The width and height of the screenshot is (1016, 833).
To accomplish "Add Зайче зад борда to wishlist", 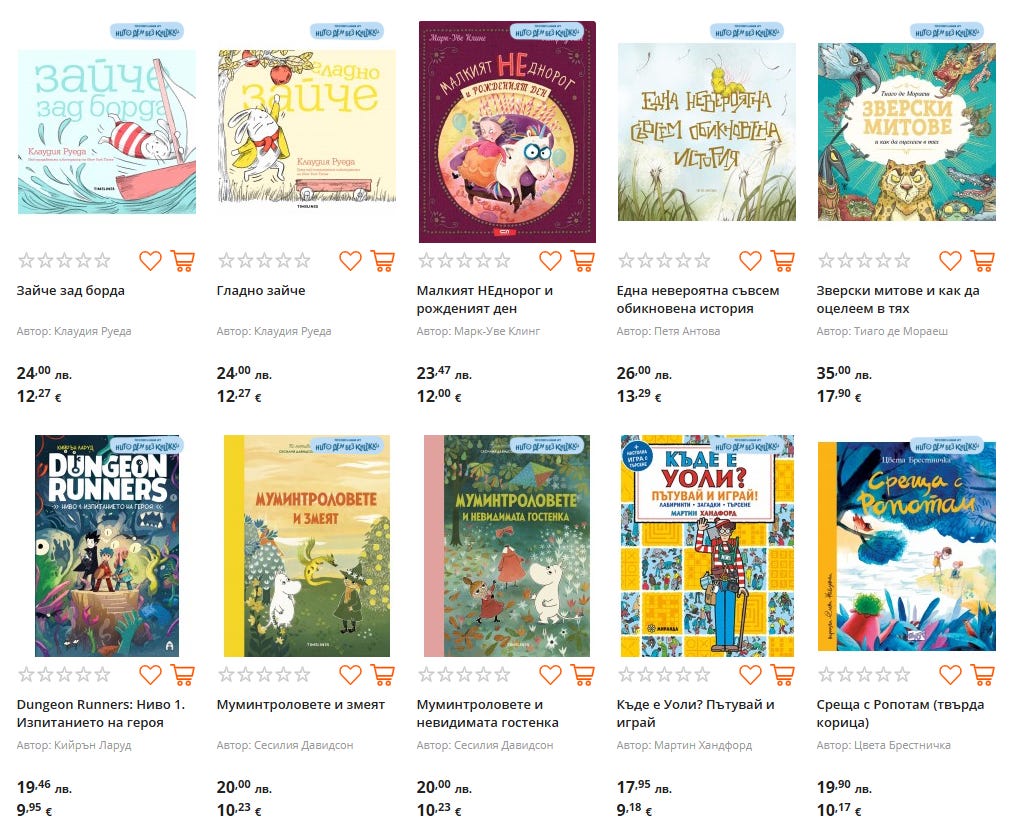I will 150,260.
